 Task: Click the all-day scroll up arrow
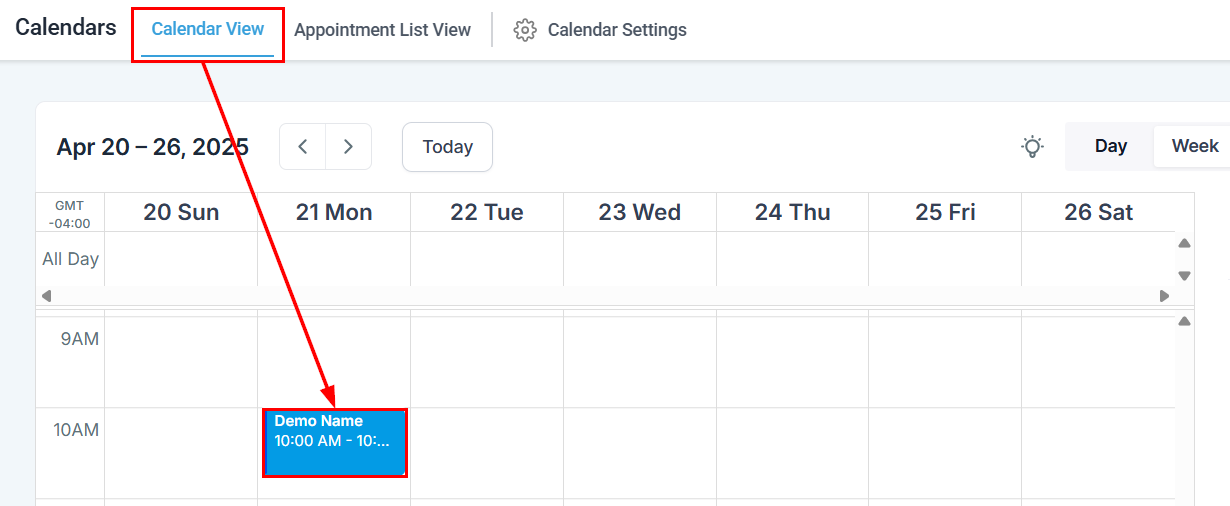[1184, 243]
